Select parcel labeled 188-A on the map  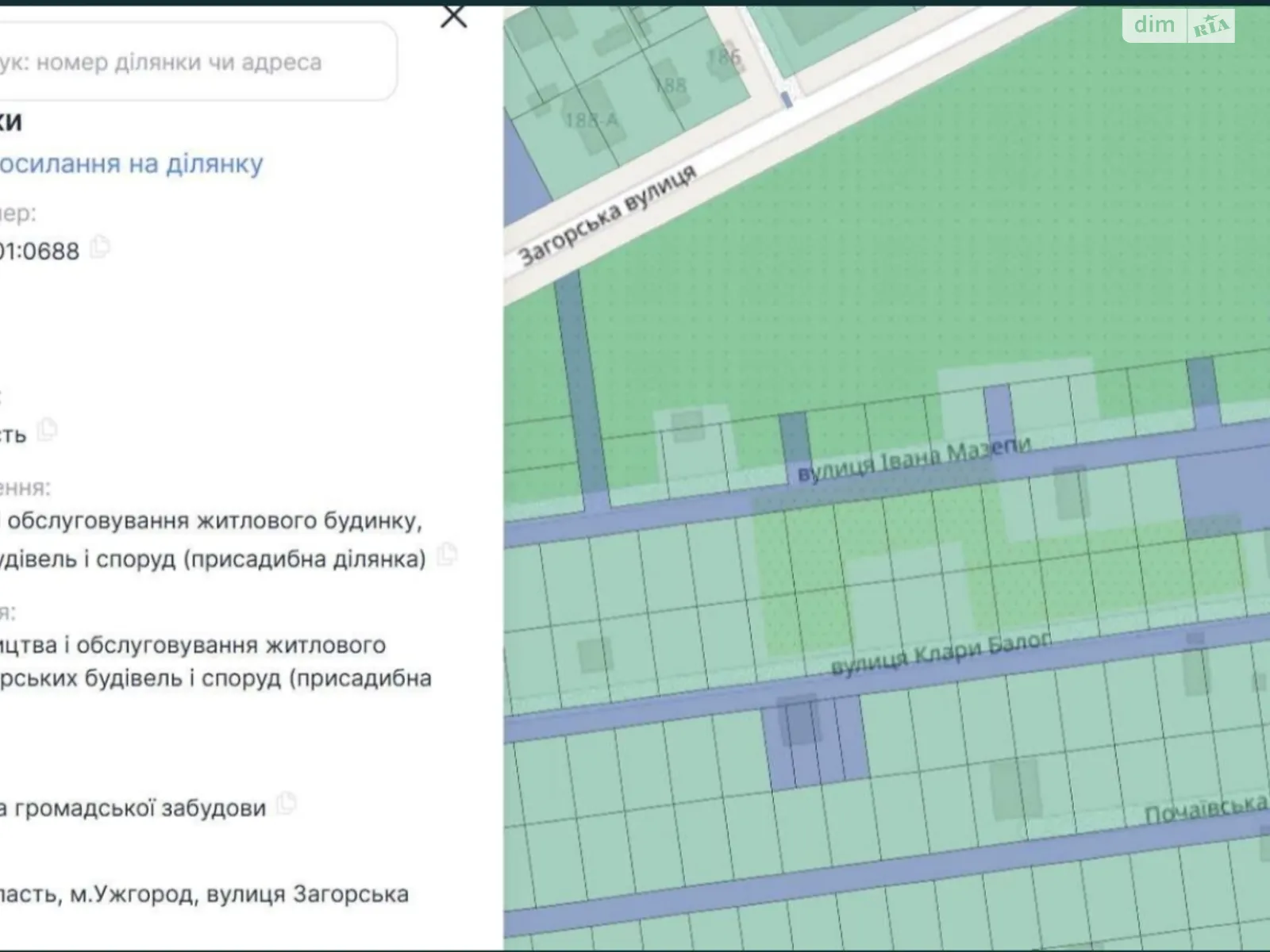[591, 121]
